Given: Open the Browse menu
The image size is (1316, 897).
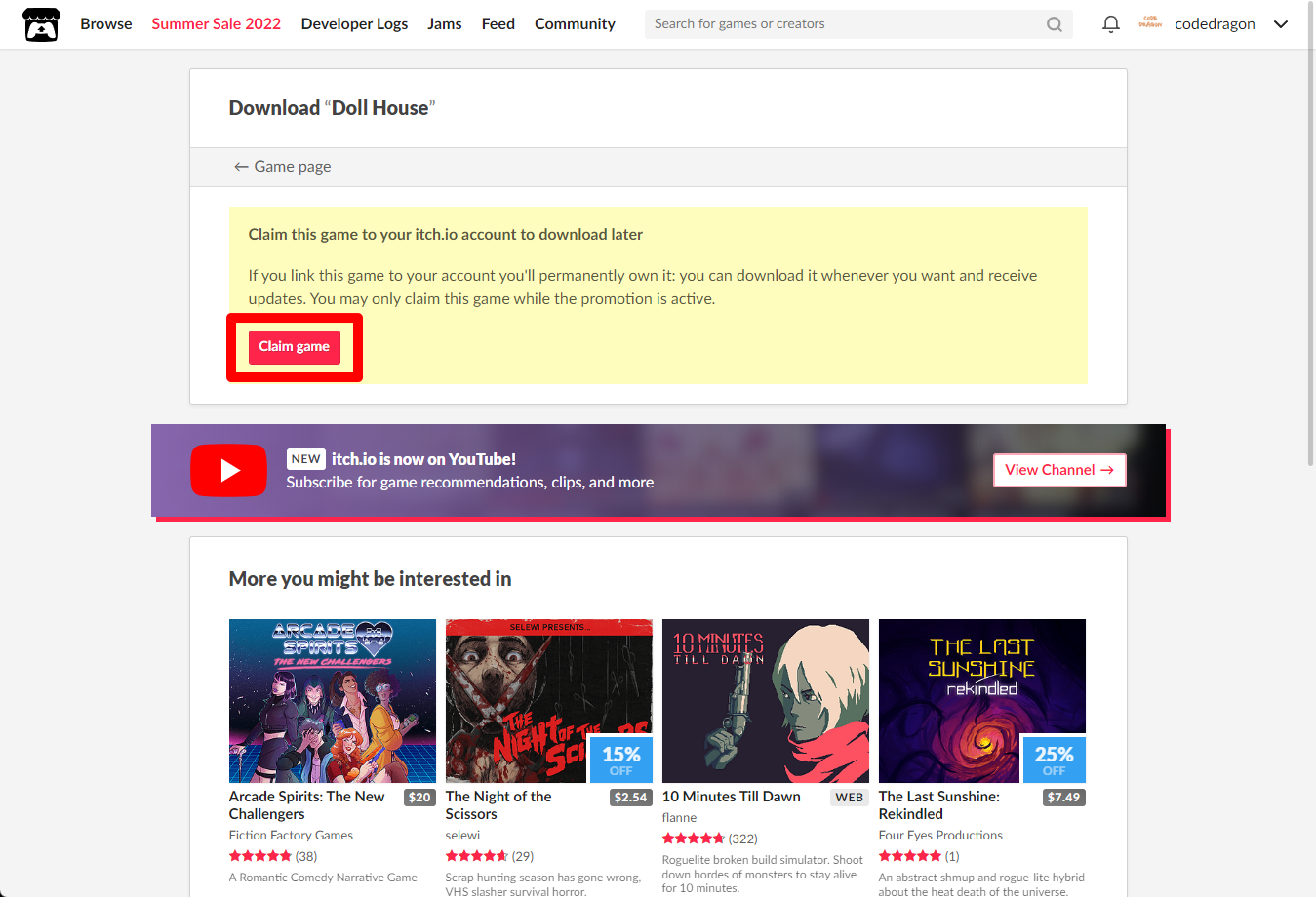Looking at the screenshot, I should click(x=106, y=23).
